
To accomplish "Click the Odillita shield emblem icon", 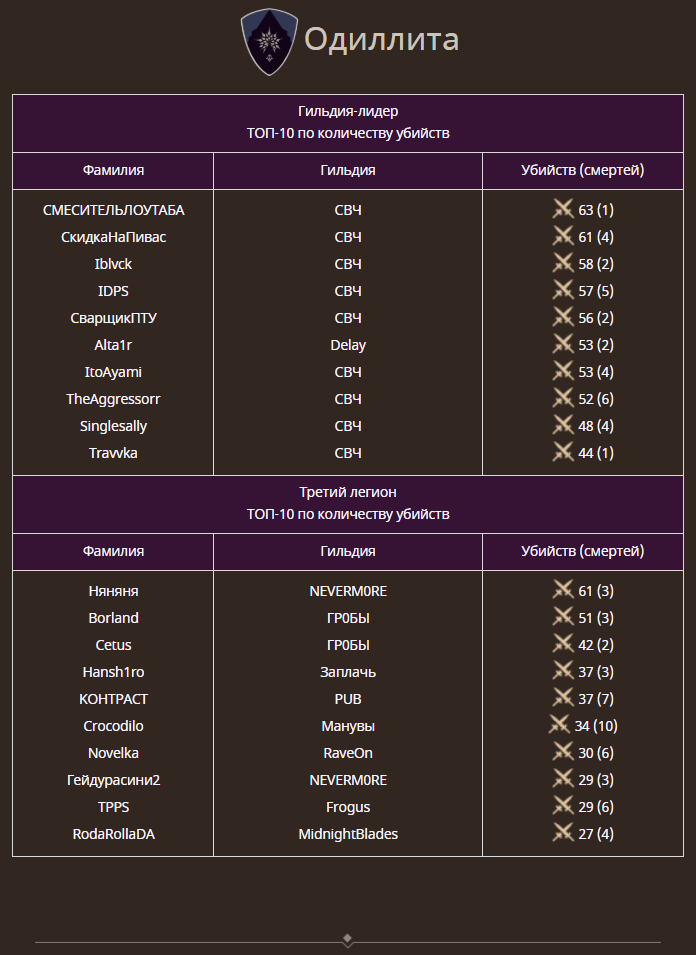I will click(270, 42).
